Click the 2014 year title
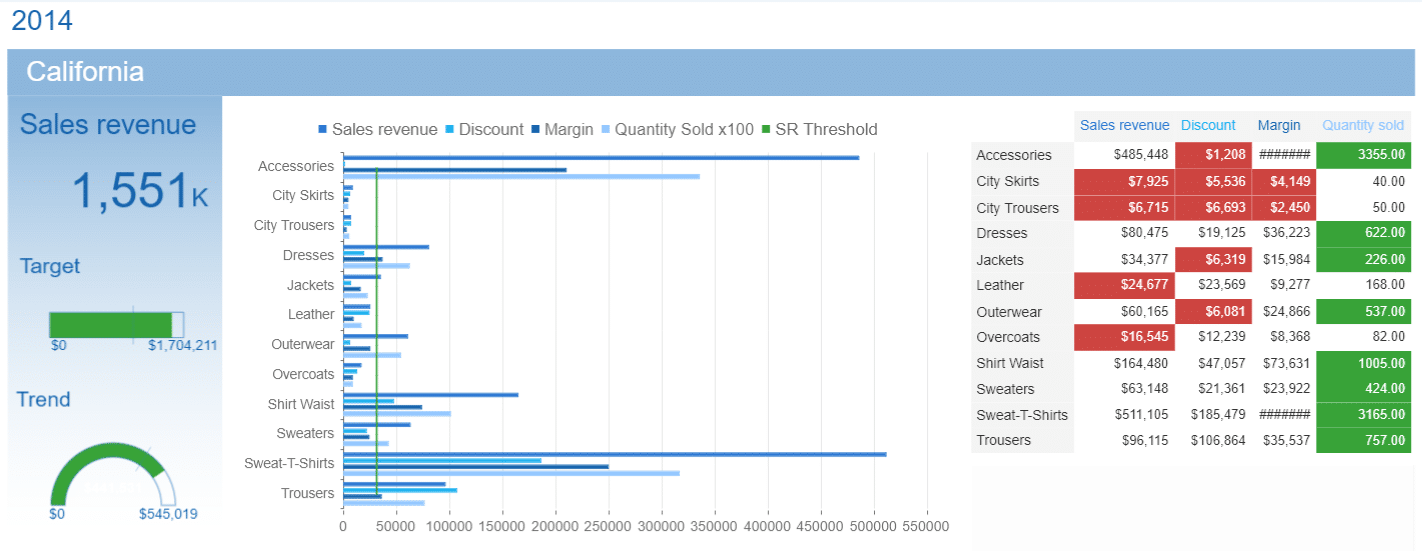 pyautogui.click(x=42, y=20)
